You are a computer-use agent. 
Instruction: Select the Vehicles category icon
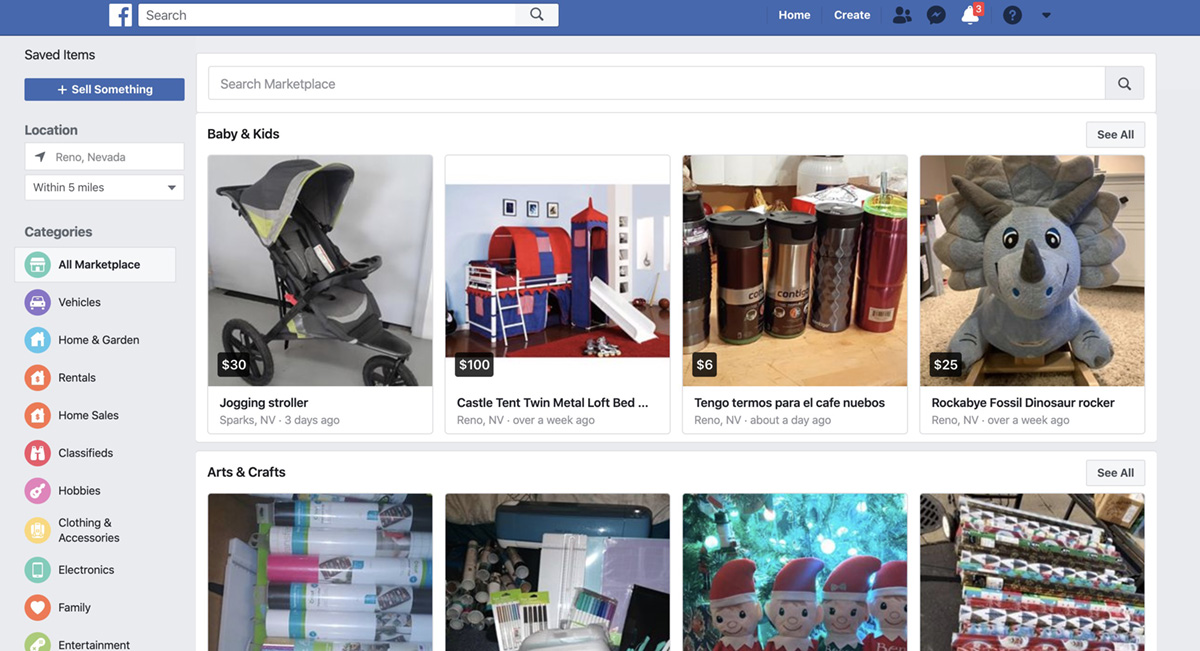(37, 302)
